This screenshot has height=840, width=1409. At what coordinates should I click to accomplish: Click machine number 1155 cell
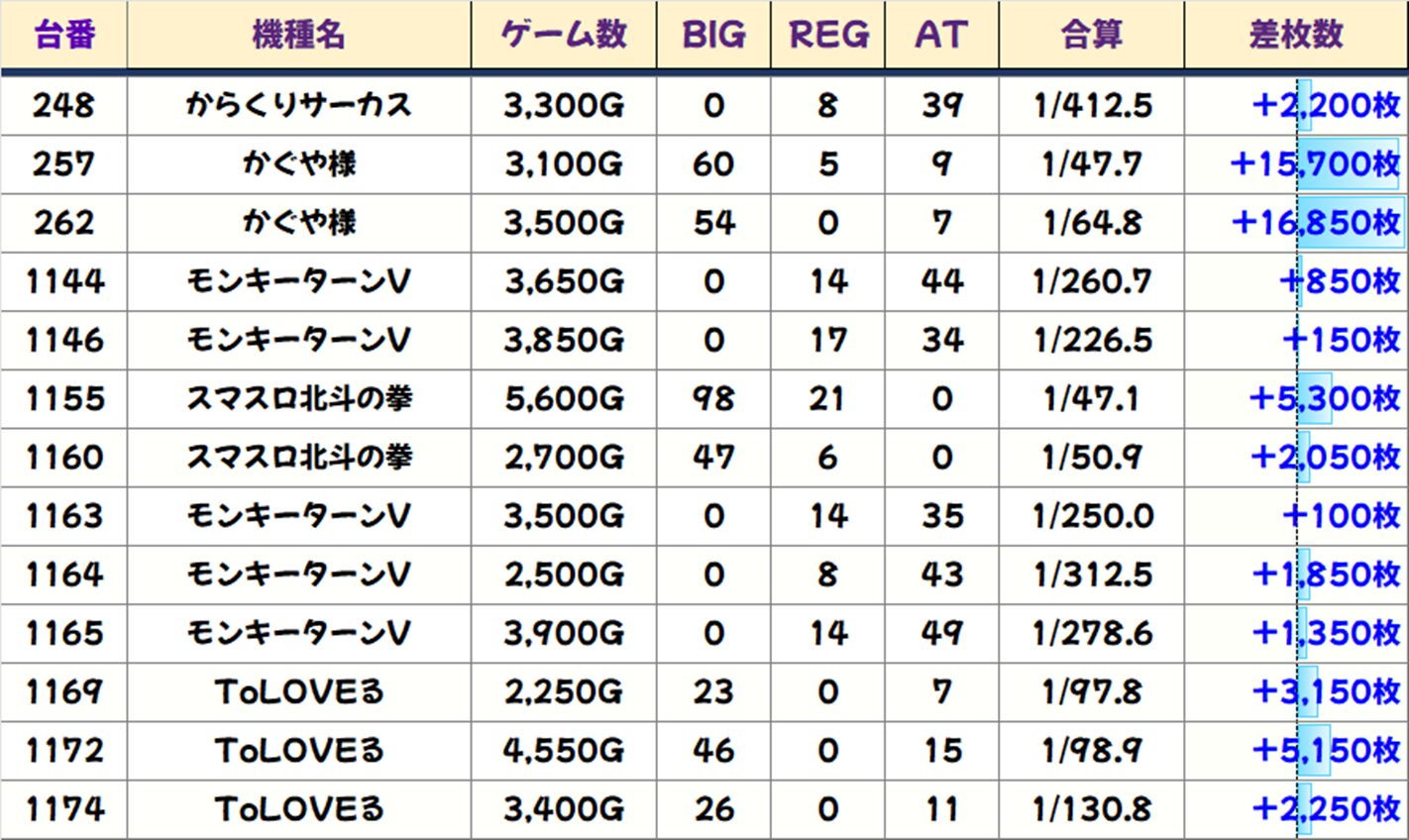click(64, 398)
